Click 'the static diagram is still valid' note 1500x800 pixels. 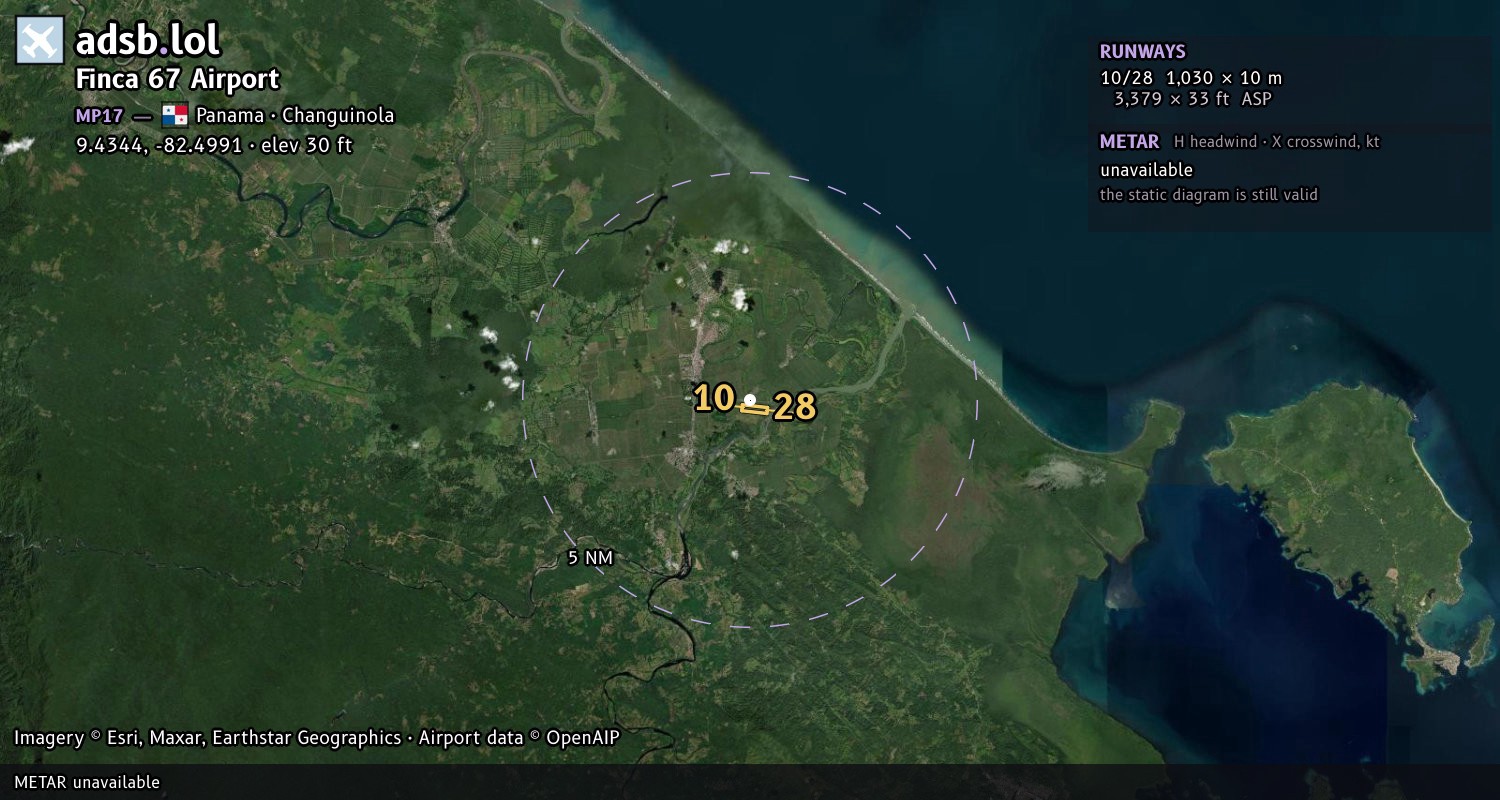(1208, 195)
